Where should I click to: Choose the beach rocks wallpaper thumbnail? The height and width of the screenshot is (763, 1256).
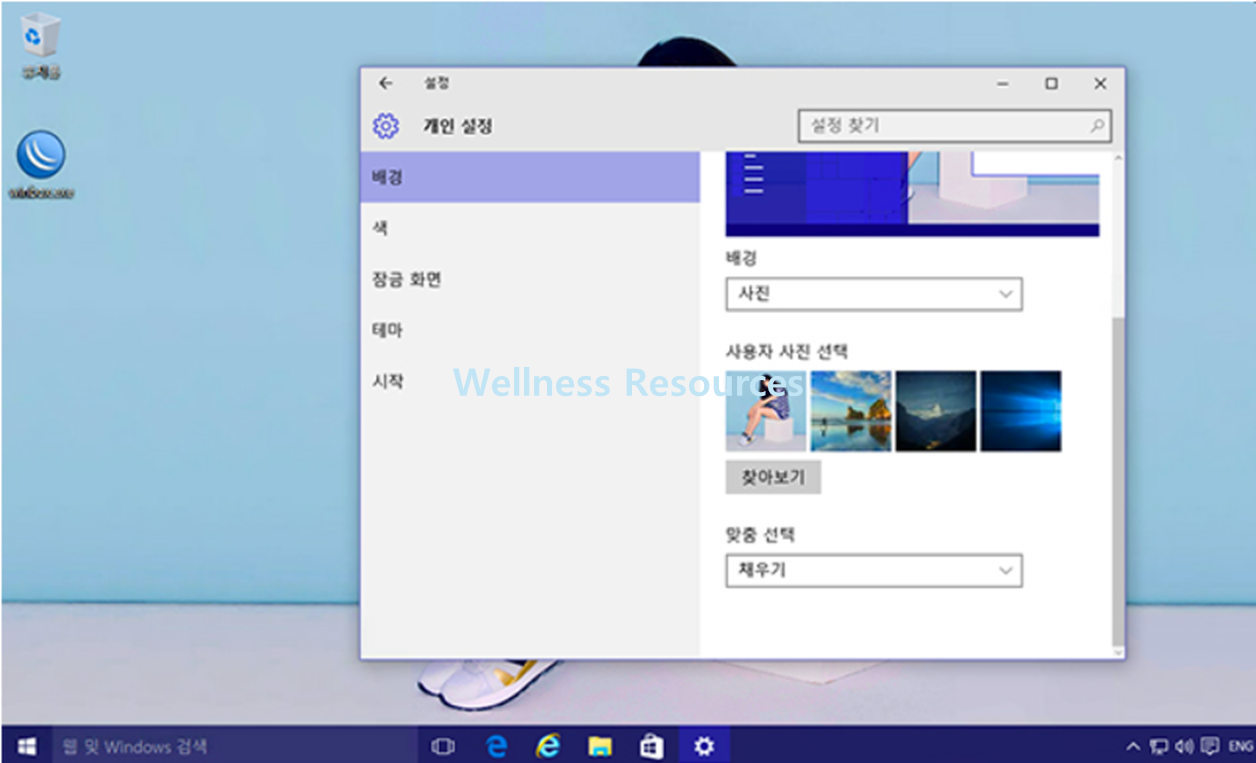click(x=851, y=411)
